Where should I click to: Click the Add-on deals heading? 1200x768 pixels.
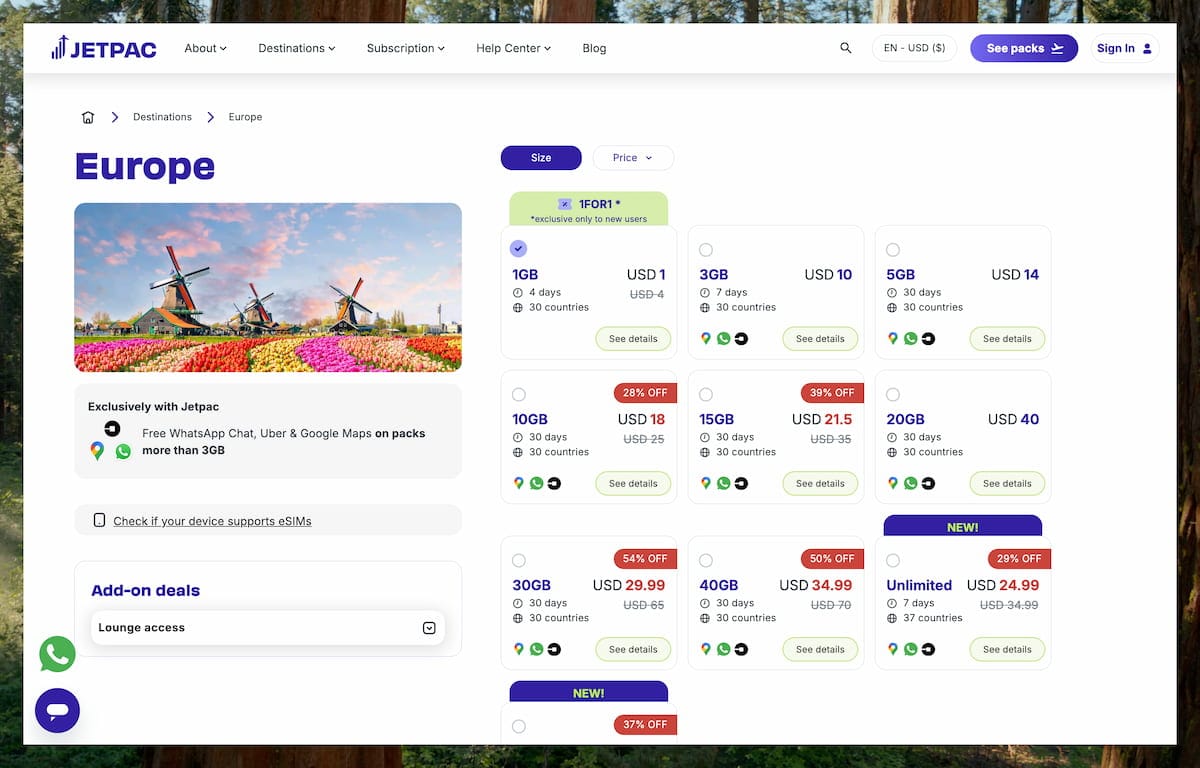click(145, 590)
